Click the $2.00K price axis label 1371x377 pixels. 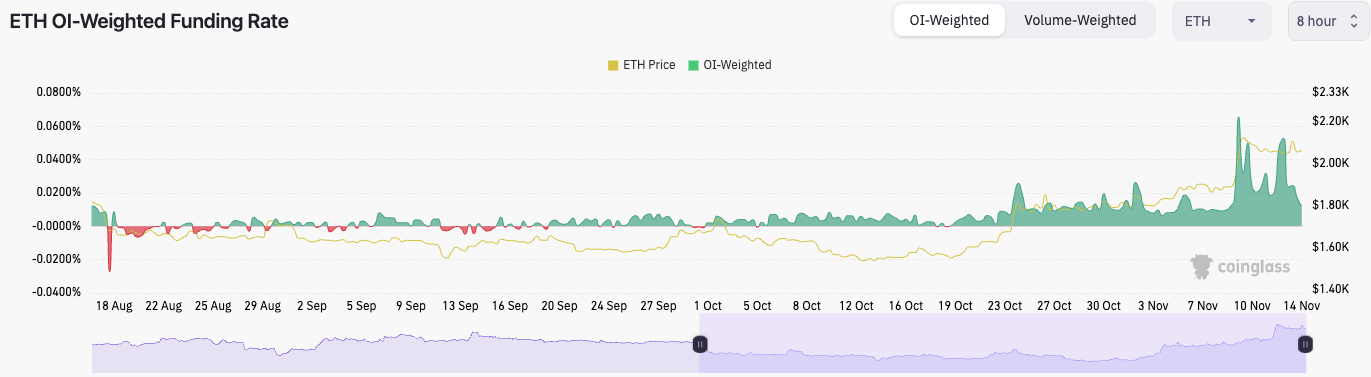coord(1331,162)
